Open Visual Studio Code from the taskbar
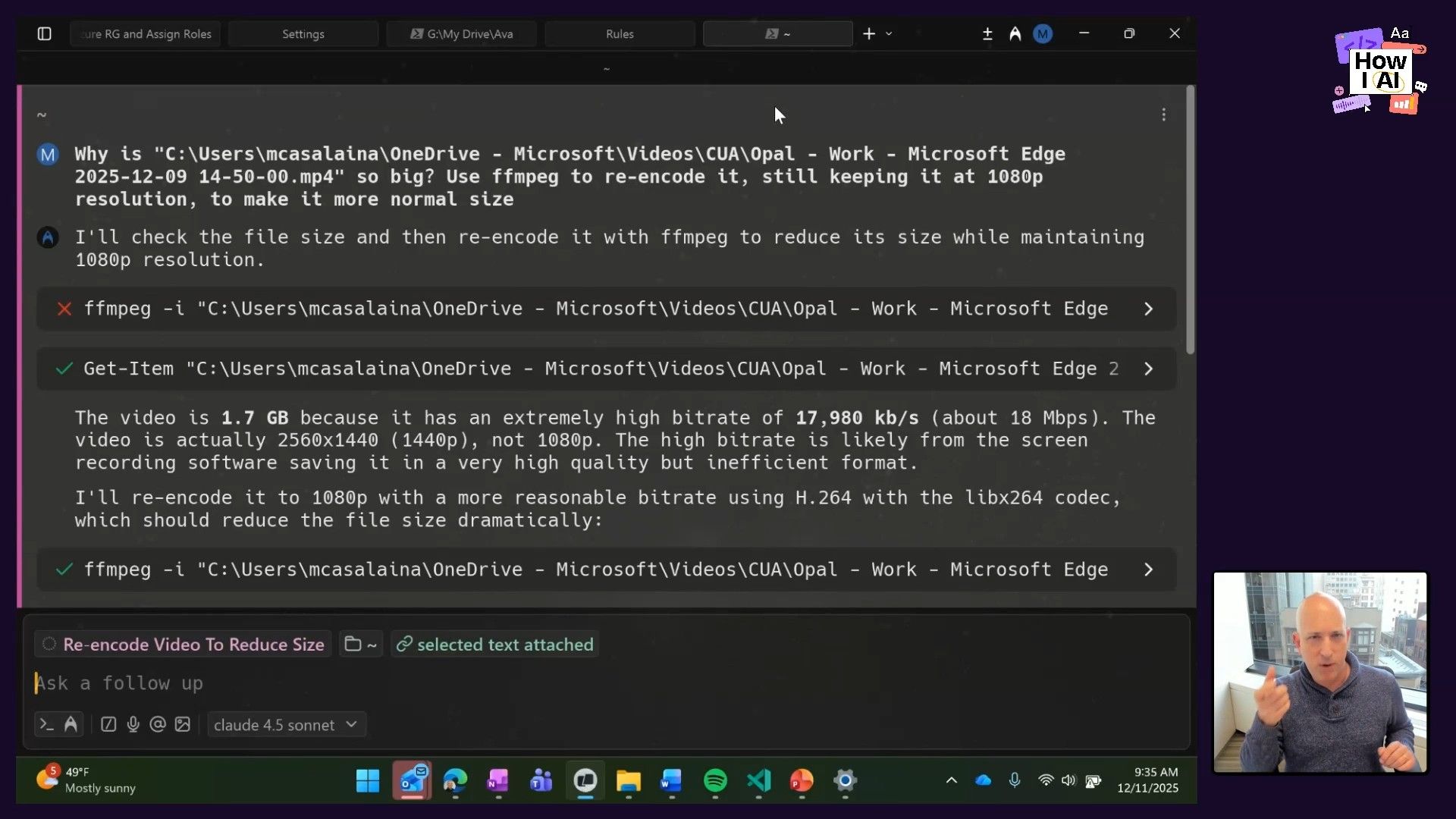 [758, 781]
